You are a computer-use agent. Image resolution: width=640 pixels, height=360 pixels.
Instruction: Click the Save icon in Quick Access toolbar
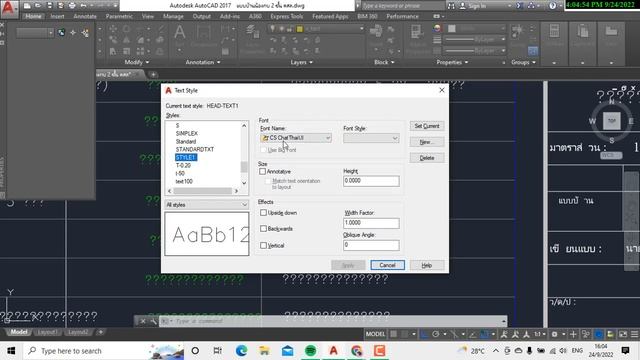(x=49, y=6)
